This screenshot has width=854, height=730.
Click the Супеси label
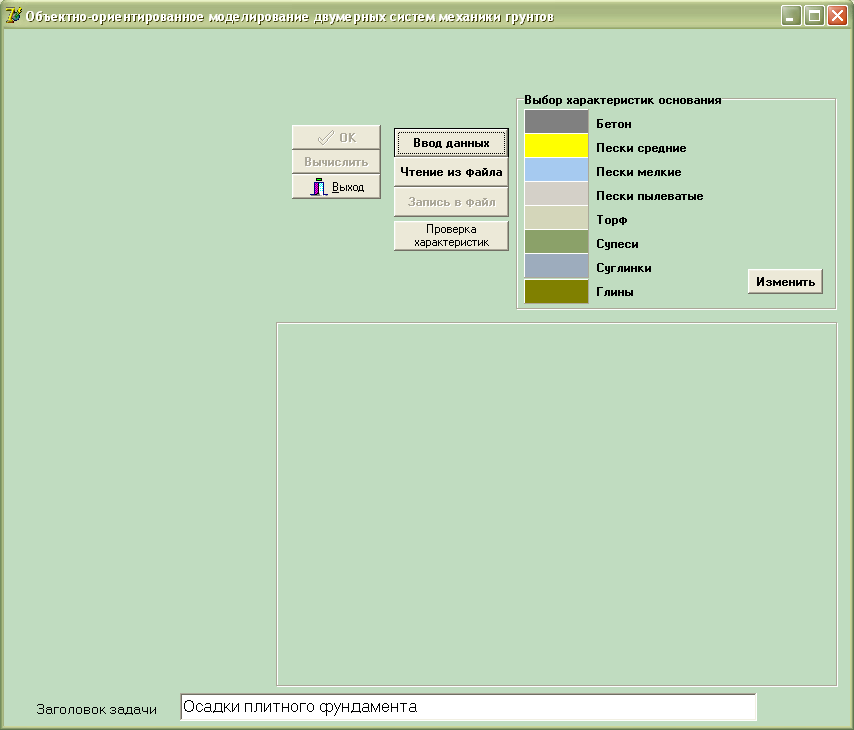[617, 244]
